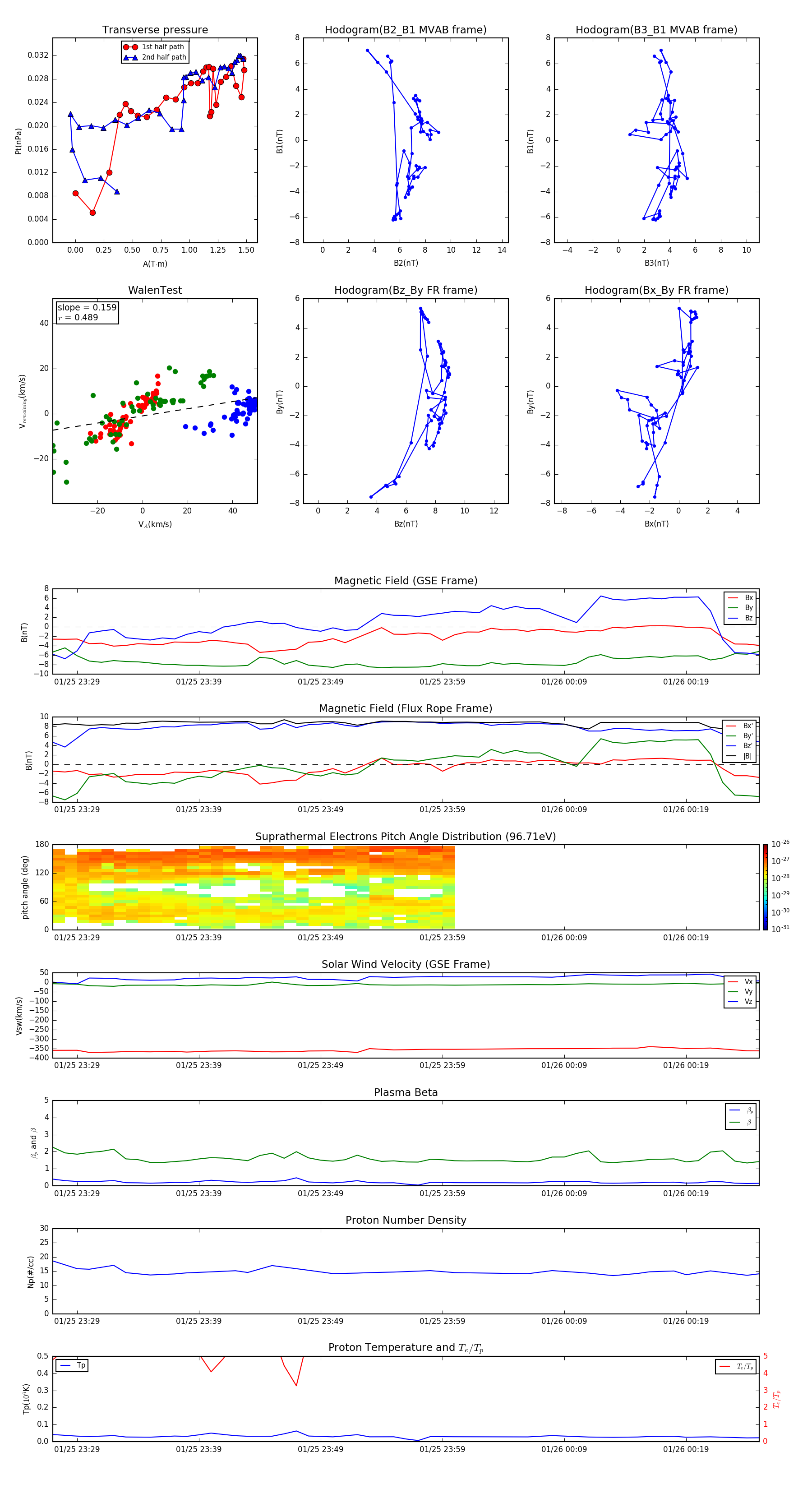Select the 'Hodogram(B3_B1 MVAB frame)' title
812x1489 pixels.
point(656,29)
